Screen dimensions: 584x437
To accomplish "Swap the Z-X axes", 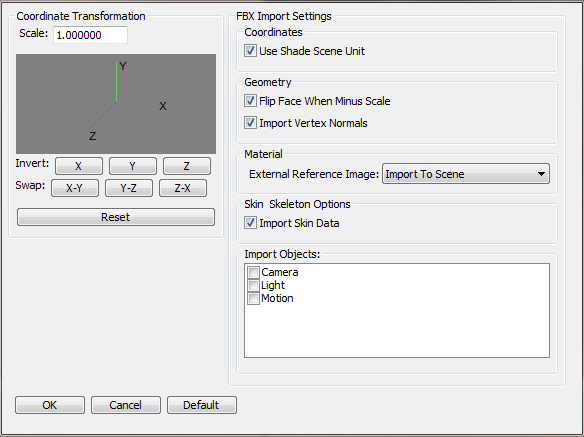I will tap(183, 188).
